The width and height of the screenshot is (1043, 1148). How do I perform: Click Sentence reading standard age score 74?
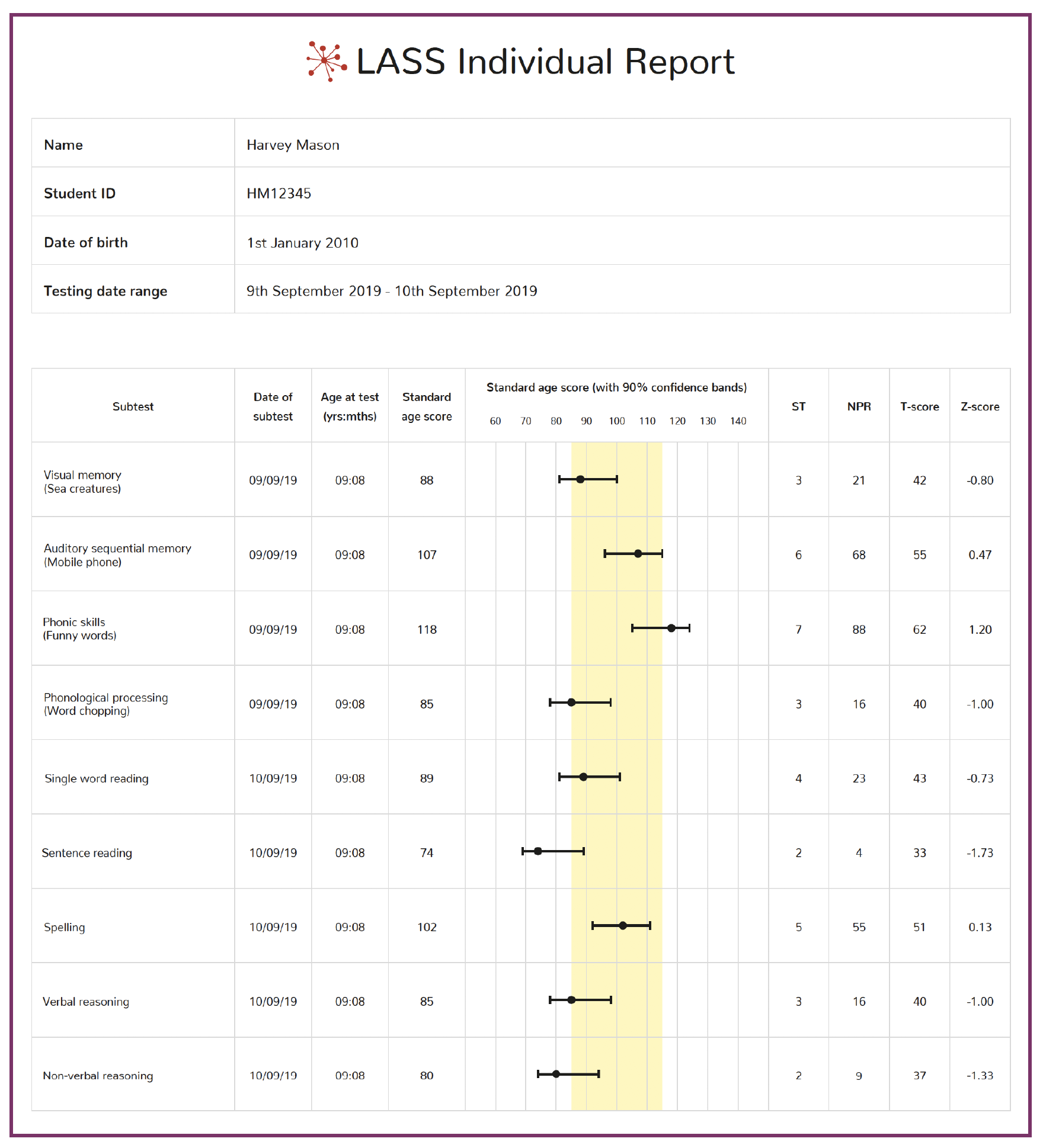pos(427,853)
